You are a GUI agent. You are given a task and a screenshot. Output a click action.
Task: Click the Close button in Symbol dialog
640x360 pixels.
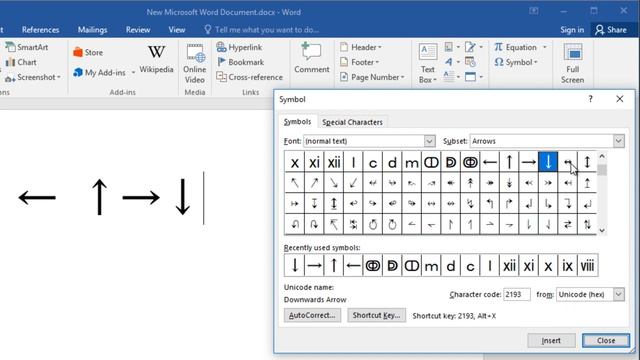click(606, 340)
